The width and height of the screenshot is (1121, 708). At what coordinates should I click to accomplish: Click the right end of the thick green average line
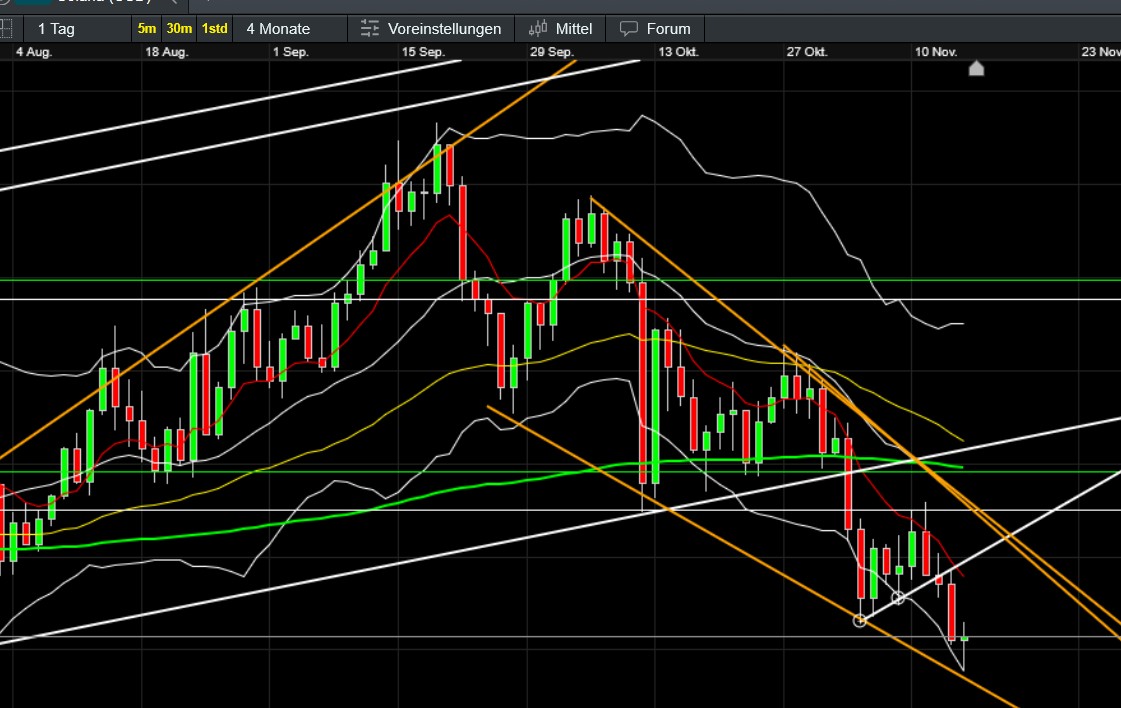[960, 467]
